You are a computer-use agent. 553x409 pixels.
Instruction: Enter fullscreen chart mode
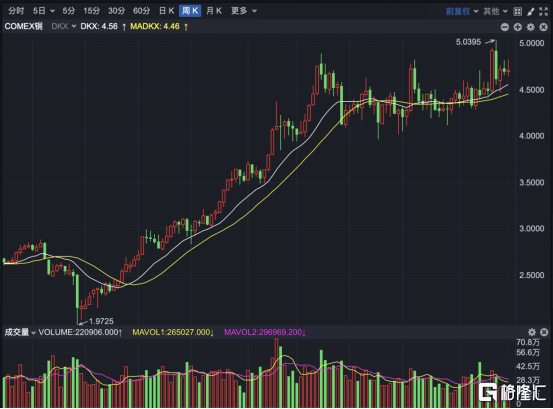click(x=543, y=11)
